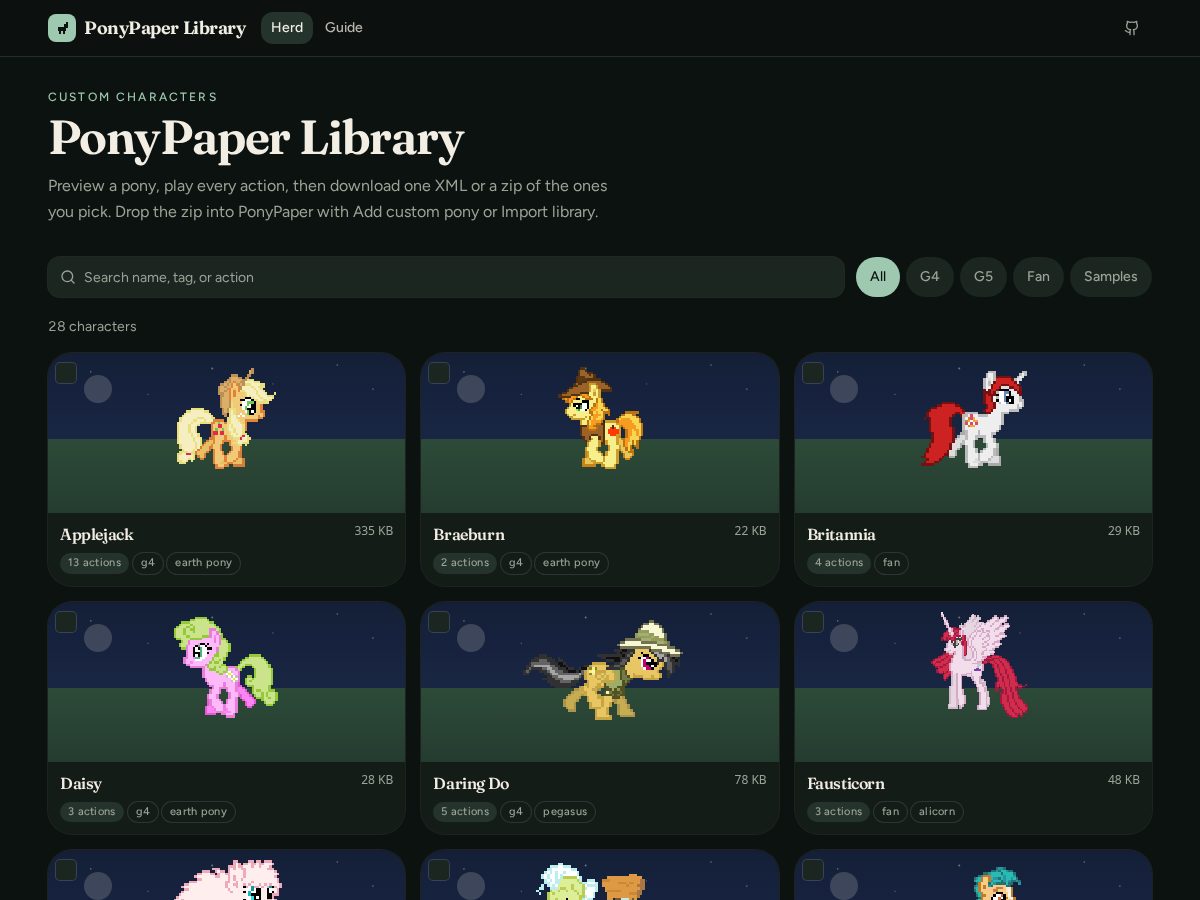Click the 78 KB size on Daring Do

(x=750, y=780)
